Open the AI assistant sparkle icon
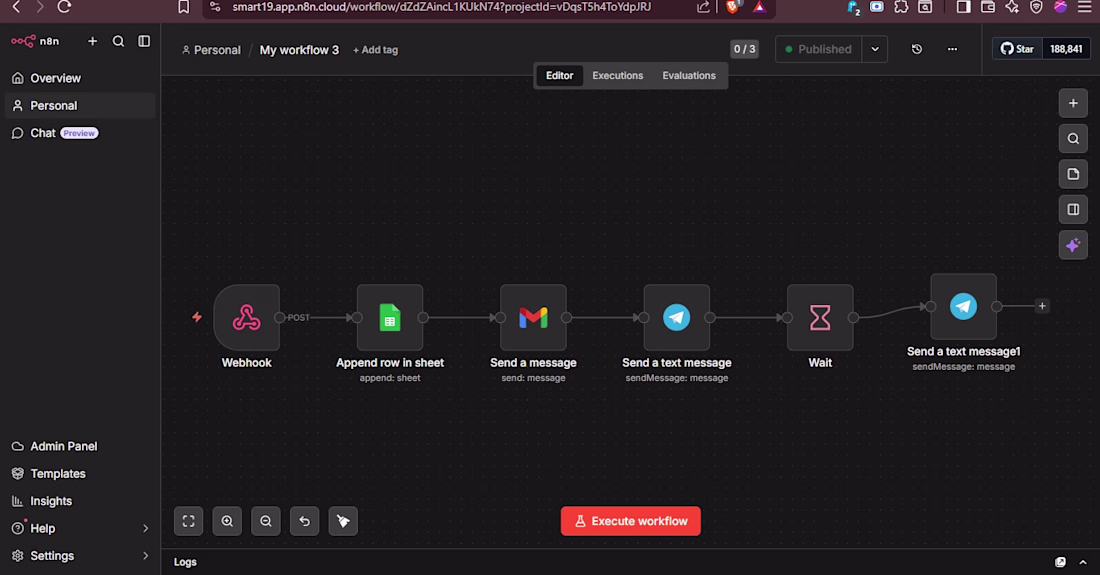Viewport: 1100px width, 575px height. click(1073, 245)
